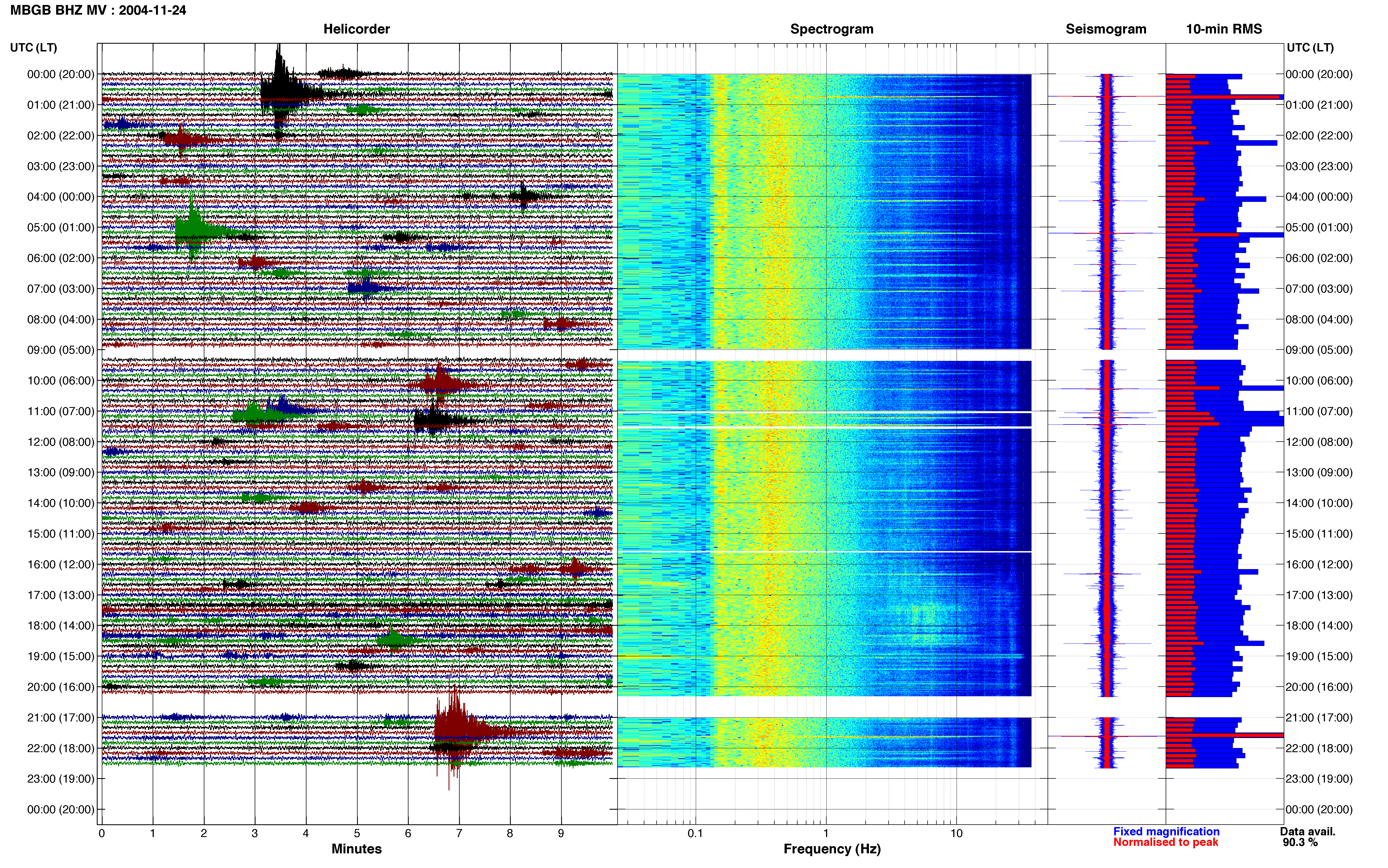The height and width of the screenshot is (868, 1388).
Task: Click the "21:00 (17:00)" time label on the Helicorder axis
Action: 60,718
